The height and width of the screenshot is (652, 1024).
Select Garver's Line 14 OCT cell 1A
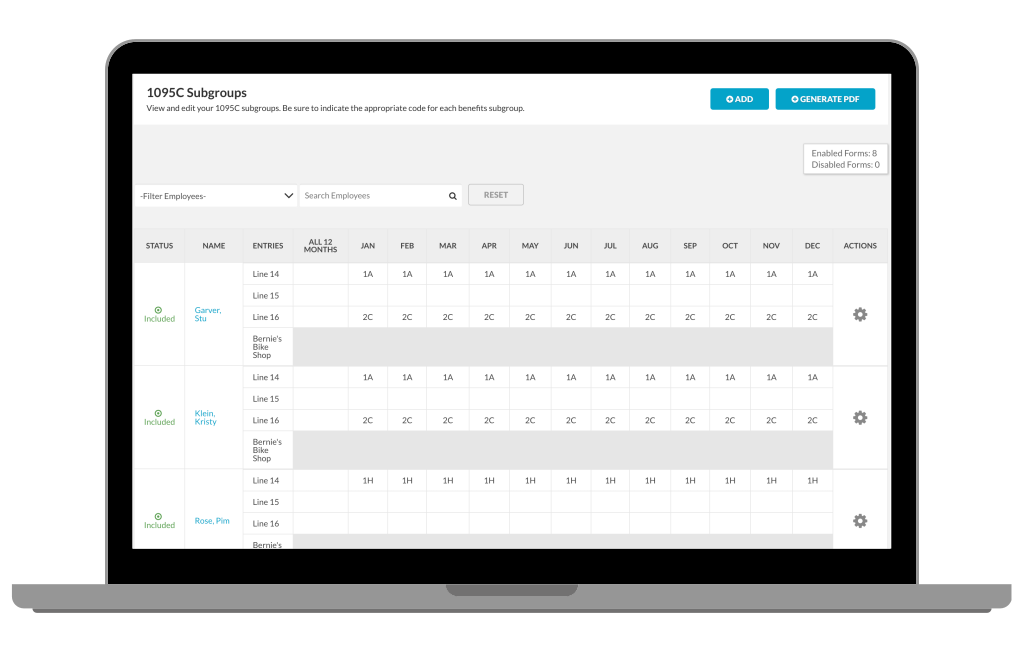pos(730,274)
